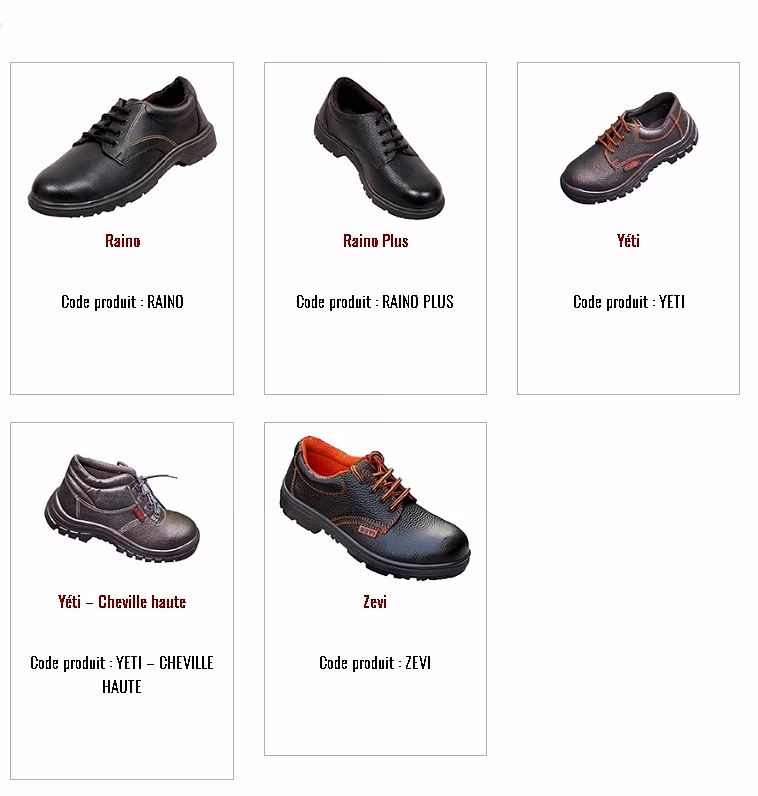
Task: Open the Yéti high-ankle boot image
Action: tap(122, 509)
